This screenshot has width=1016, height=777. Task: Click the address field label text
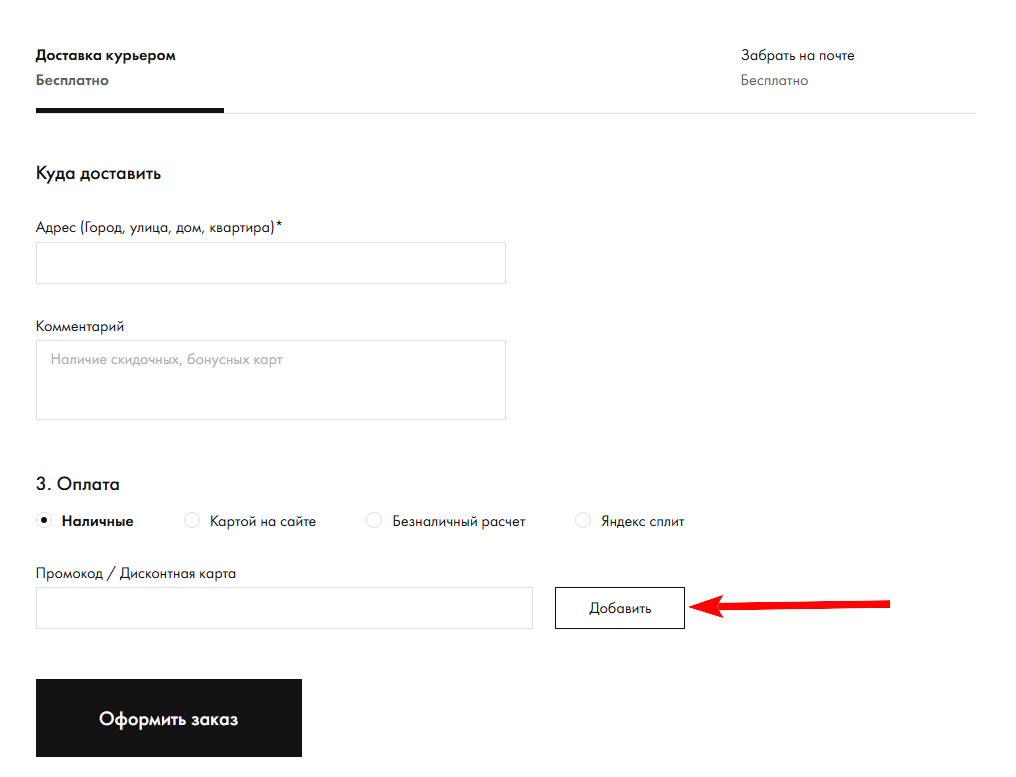pos(158,226)
